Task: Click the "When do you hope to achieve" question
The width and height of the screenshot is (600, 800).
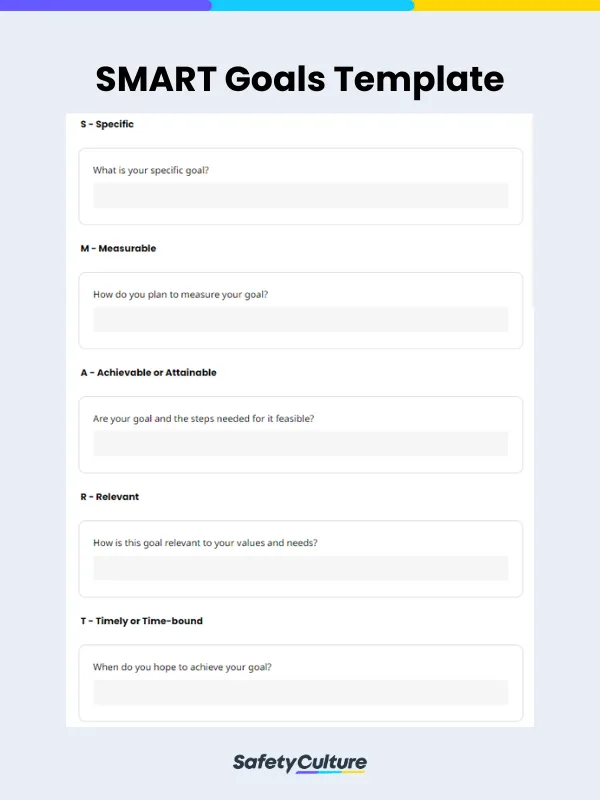Action: (182, 667)
